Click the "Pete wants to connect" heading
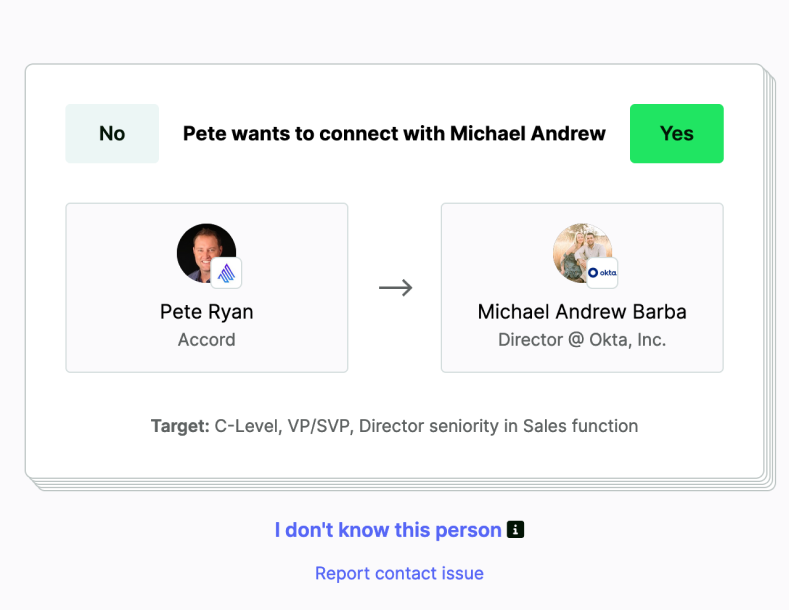The width and height of the screenshot is (789, 610). pyautogui.click(x=394, y=133)
